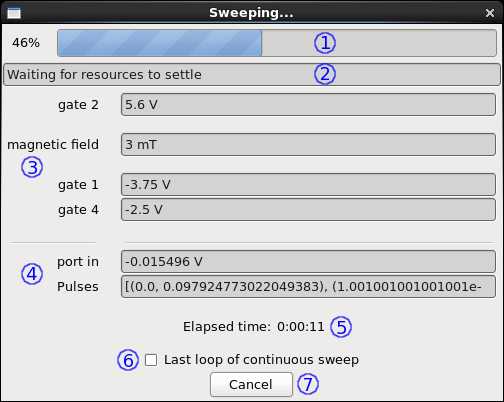Click the 'Pulses' label

tap(78, 287)
